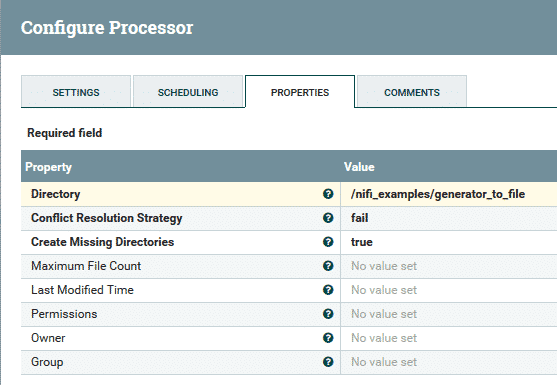557x385 pixels.
Task: Edit Create Missing Directories value true
Action: [x=362, y=242]
